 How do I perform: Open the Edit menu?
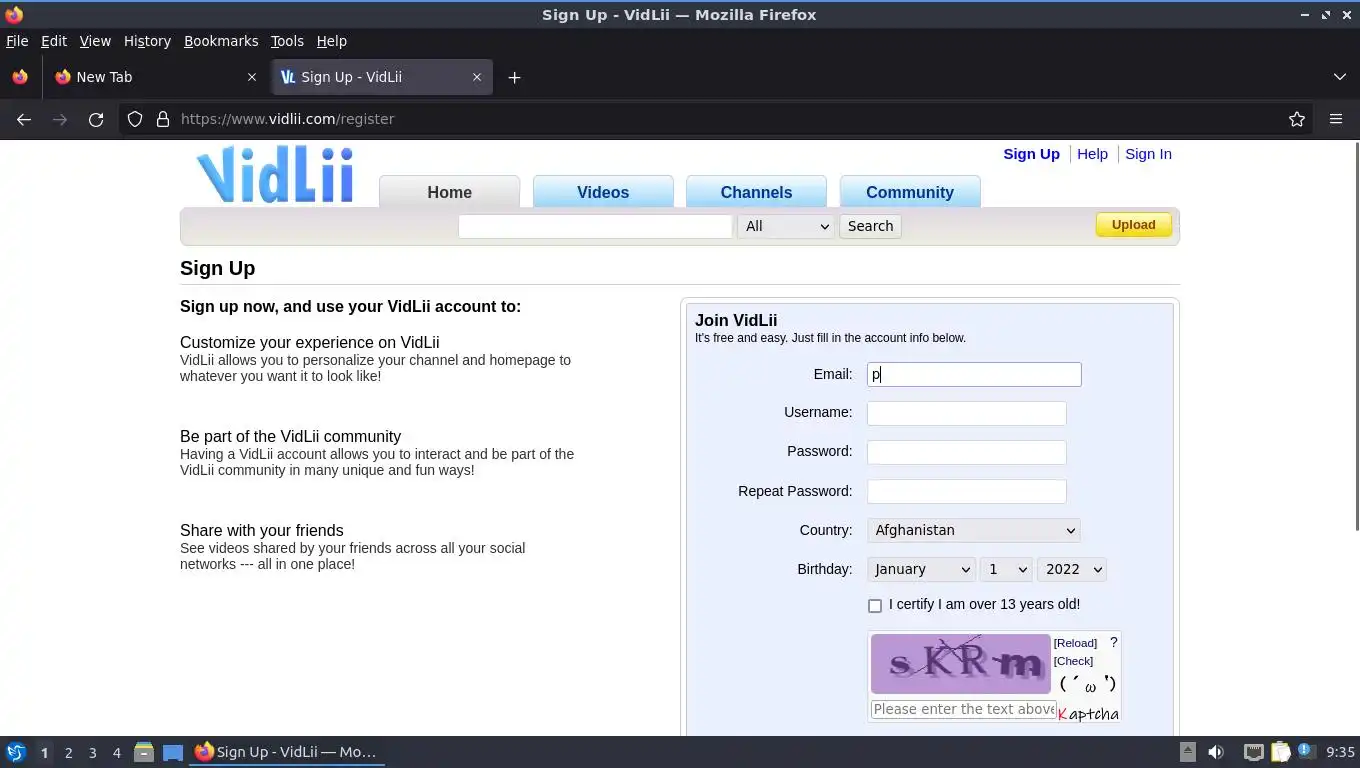[53, 41]
